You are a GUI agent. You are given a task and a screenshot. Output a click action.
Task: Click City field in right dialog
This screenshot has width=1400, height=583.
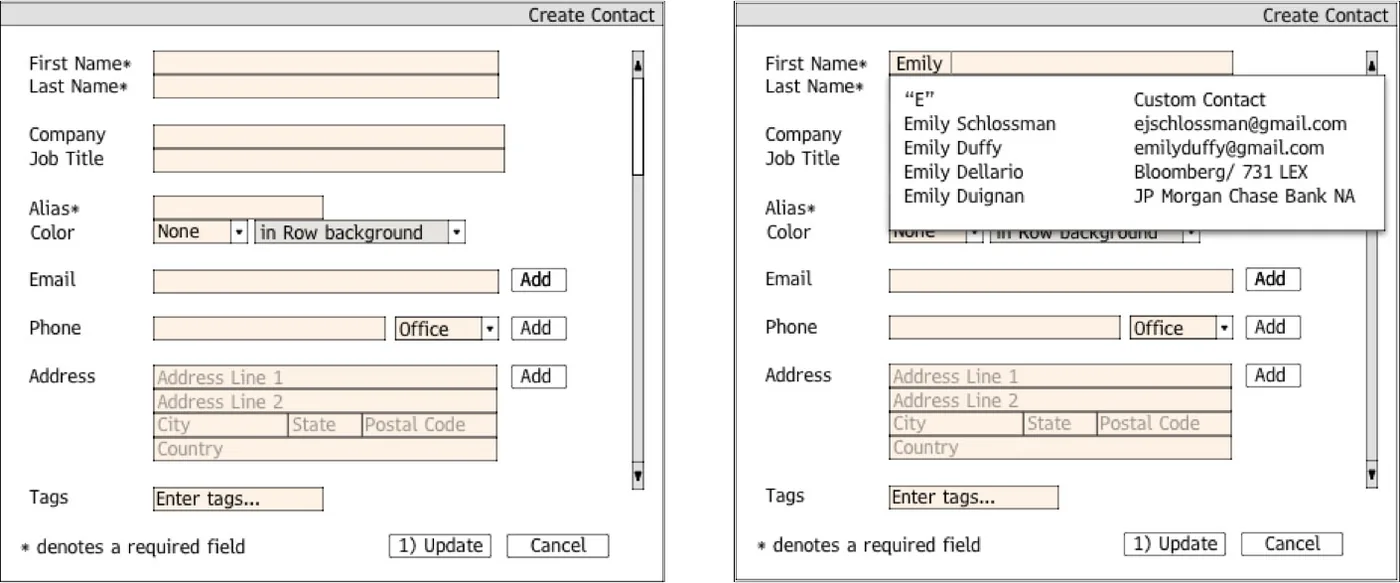[956, 424]
